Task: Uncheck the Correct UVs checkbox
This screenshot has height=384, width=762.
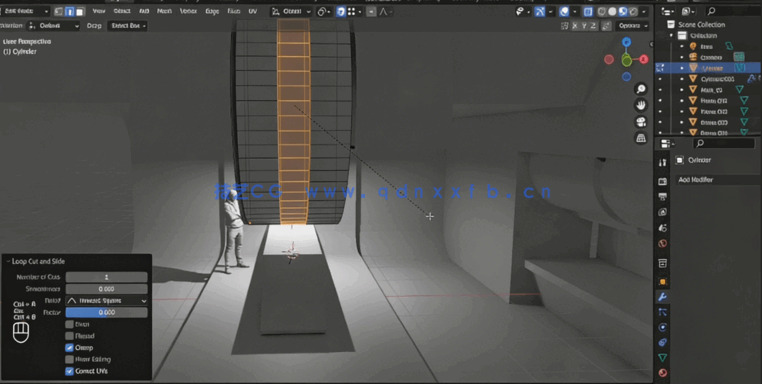Action: (x=69, y=371)
